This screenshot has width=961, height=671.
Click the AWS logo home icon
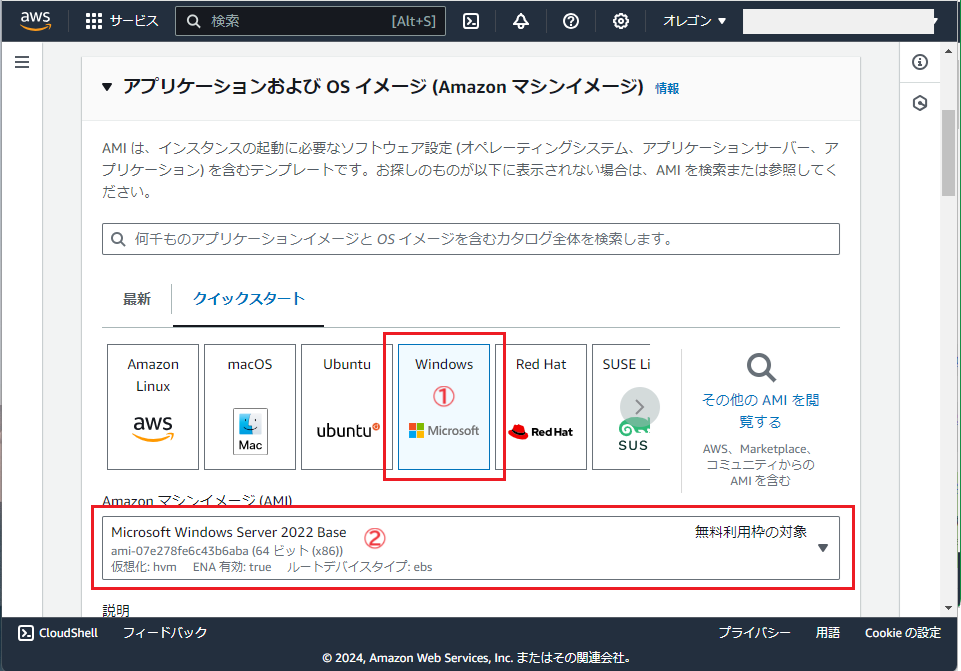pos(36,21)
